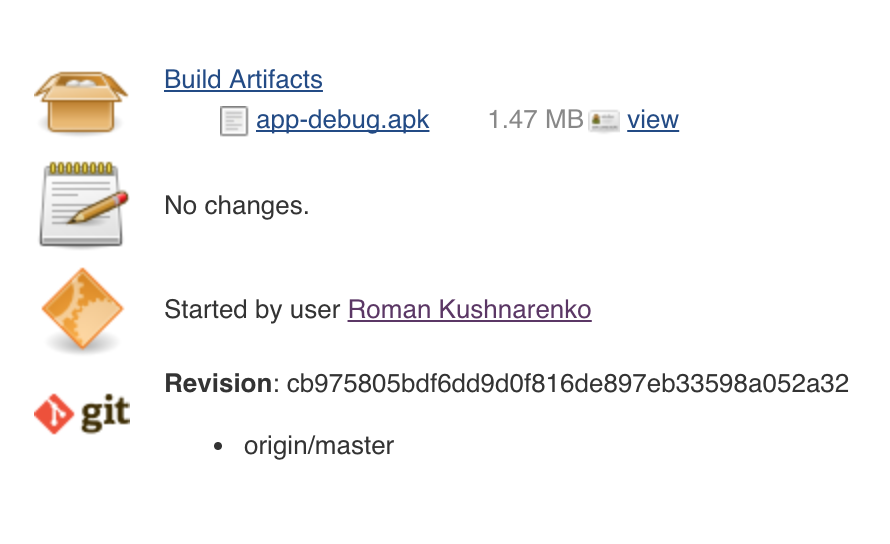This screenshot has width=890, height=544.
Task: Open Roman Kushnarenko's user profile
Action: point(469,310)
